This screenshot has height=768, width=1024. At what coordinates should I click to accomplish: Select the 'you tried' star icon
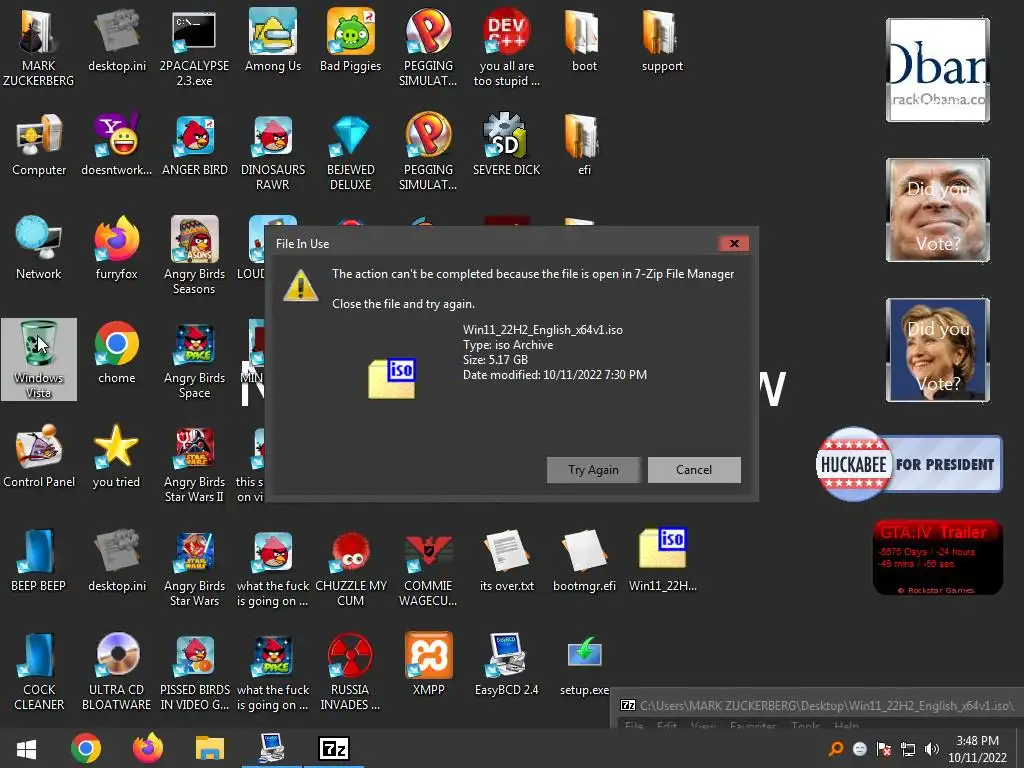[116, 456]
